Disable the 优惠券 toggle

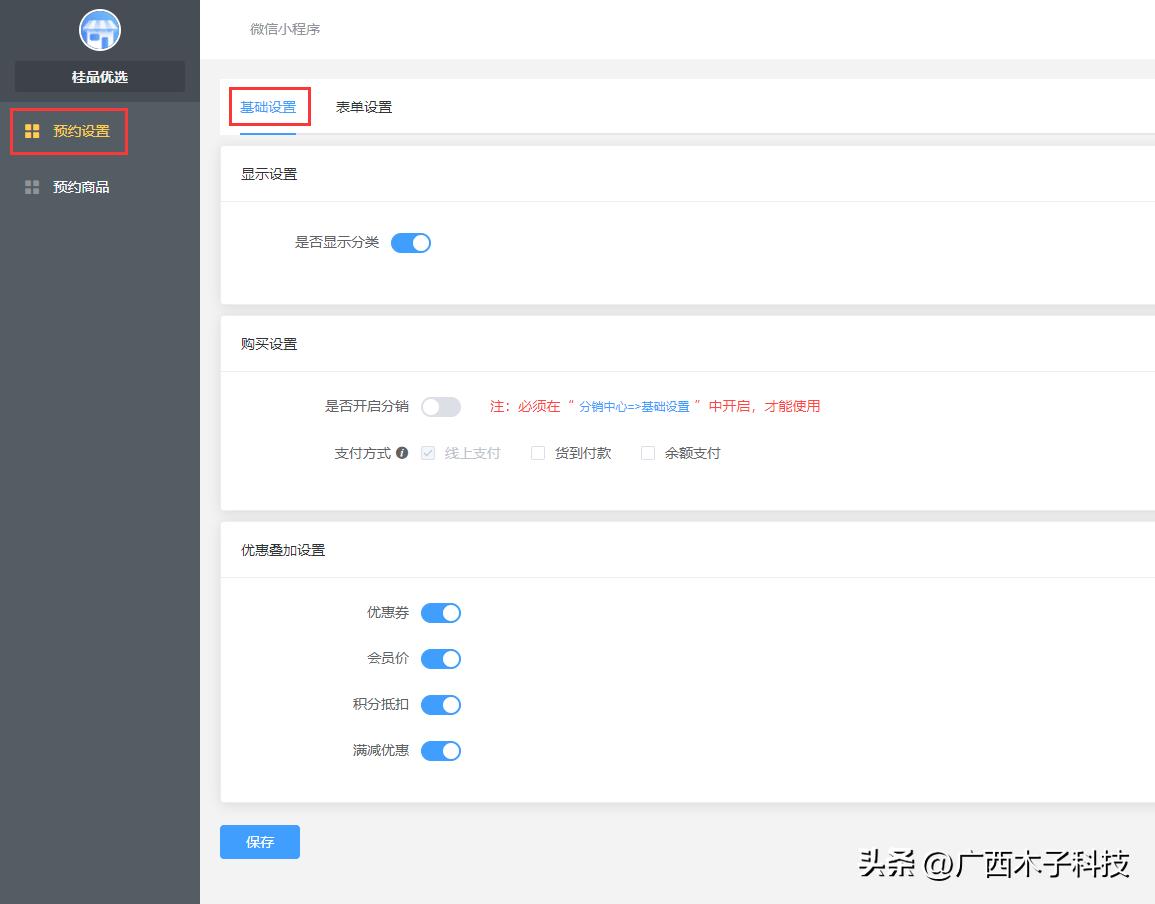[440, 612]
